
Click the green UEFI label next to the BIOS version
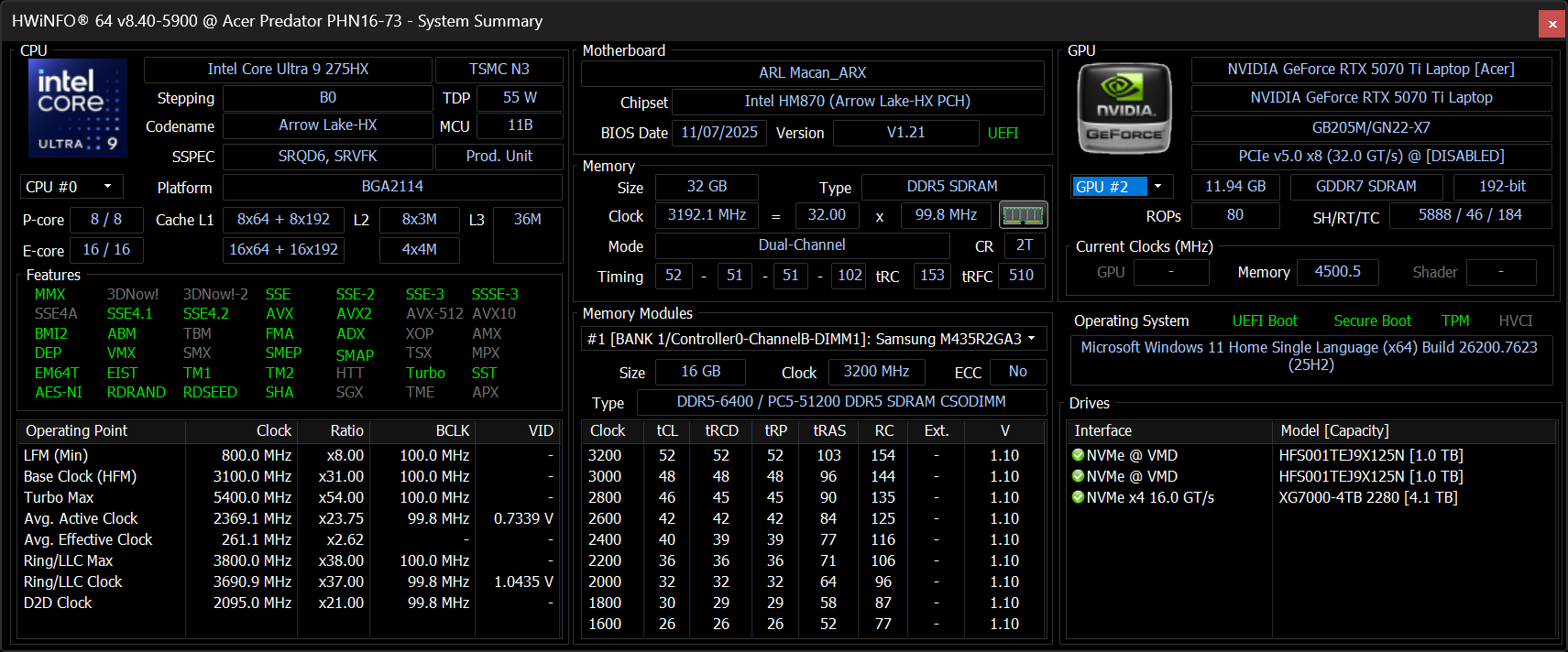pos(1003,134)
